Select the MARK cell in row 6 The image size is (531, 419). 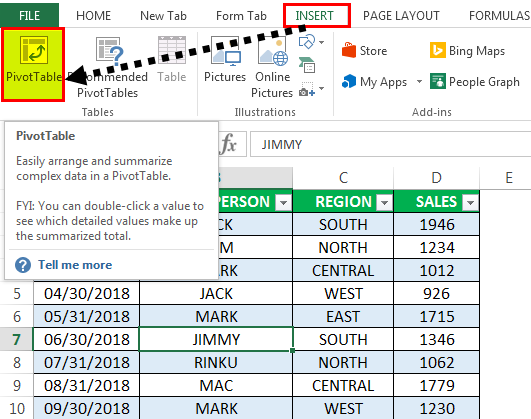(216, 316)
